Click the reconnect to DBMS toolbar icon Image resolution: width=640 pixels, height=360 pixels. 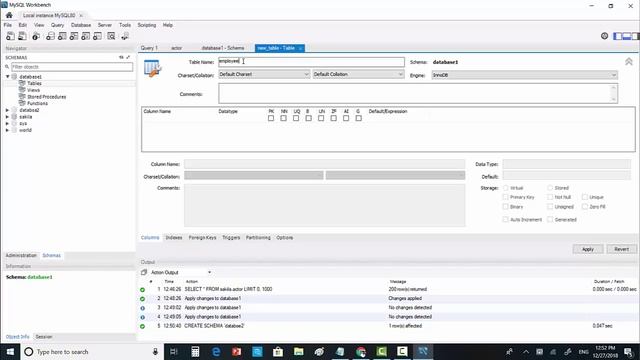point(125,36)
